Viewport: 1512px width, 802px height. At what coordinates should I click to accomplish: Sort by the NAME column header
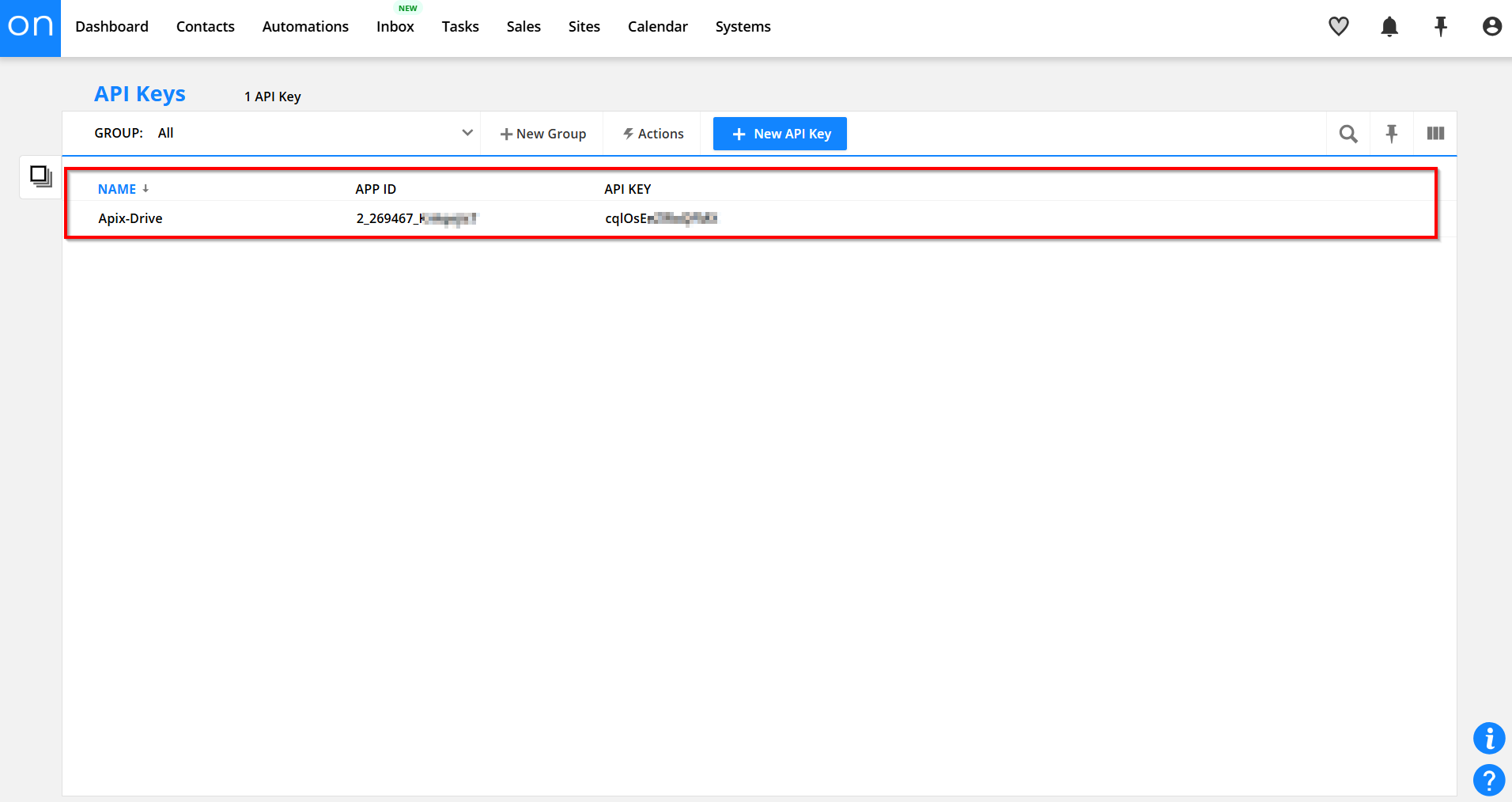[117, 189]
